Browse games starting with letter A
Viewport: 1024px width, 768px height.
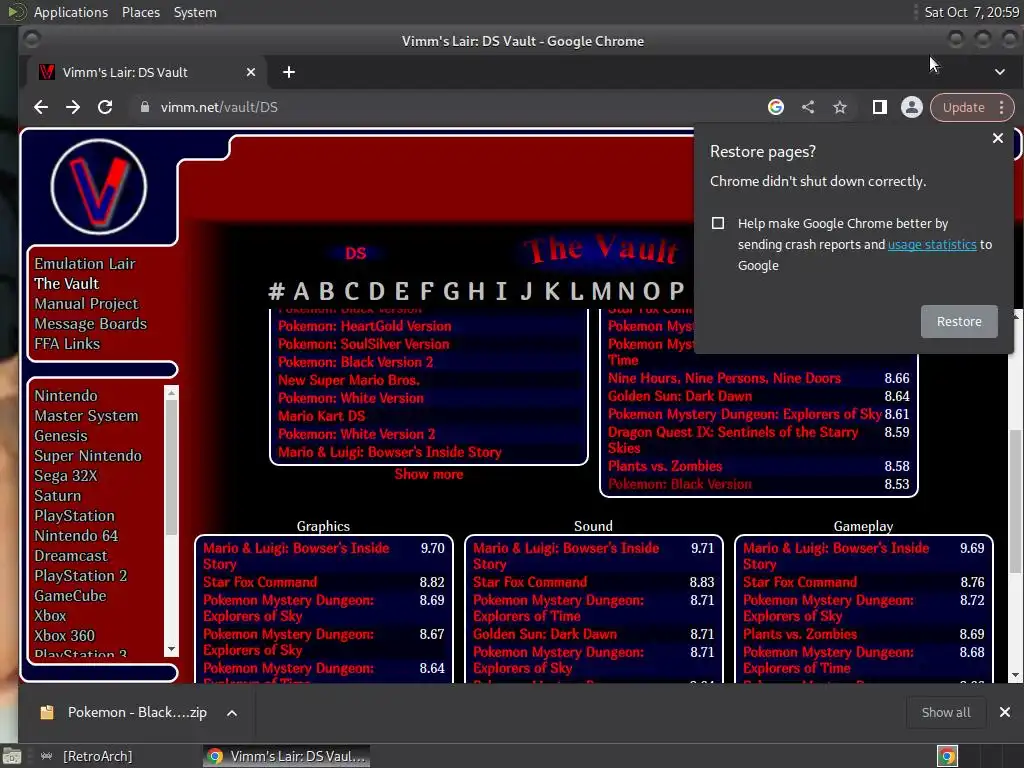pos(301,291)
